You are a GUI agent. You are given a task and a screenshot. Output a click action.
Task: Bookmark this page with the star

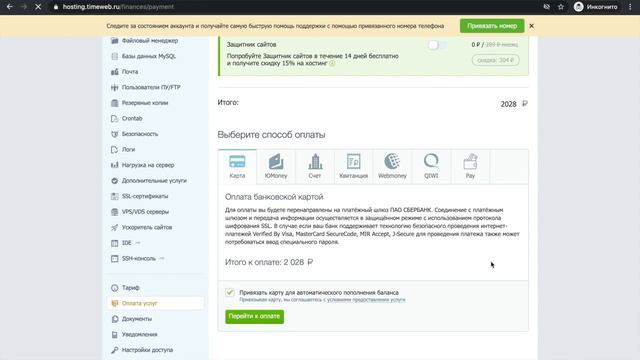[561, 7]
